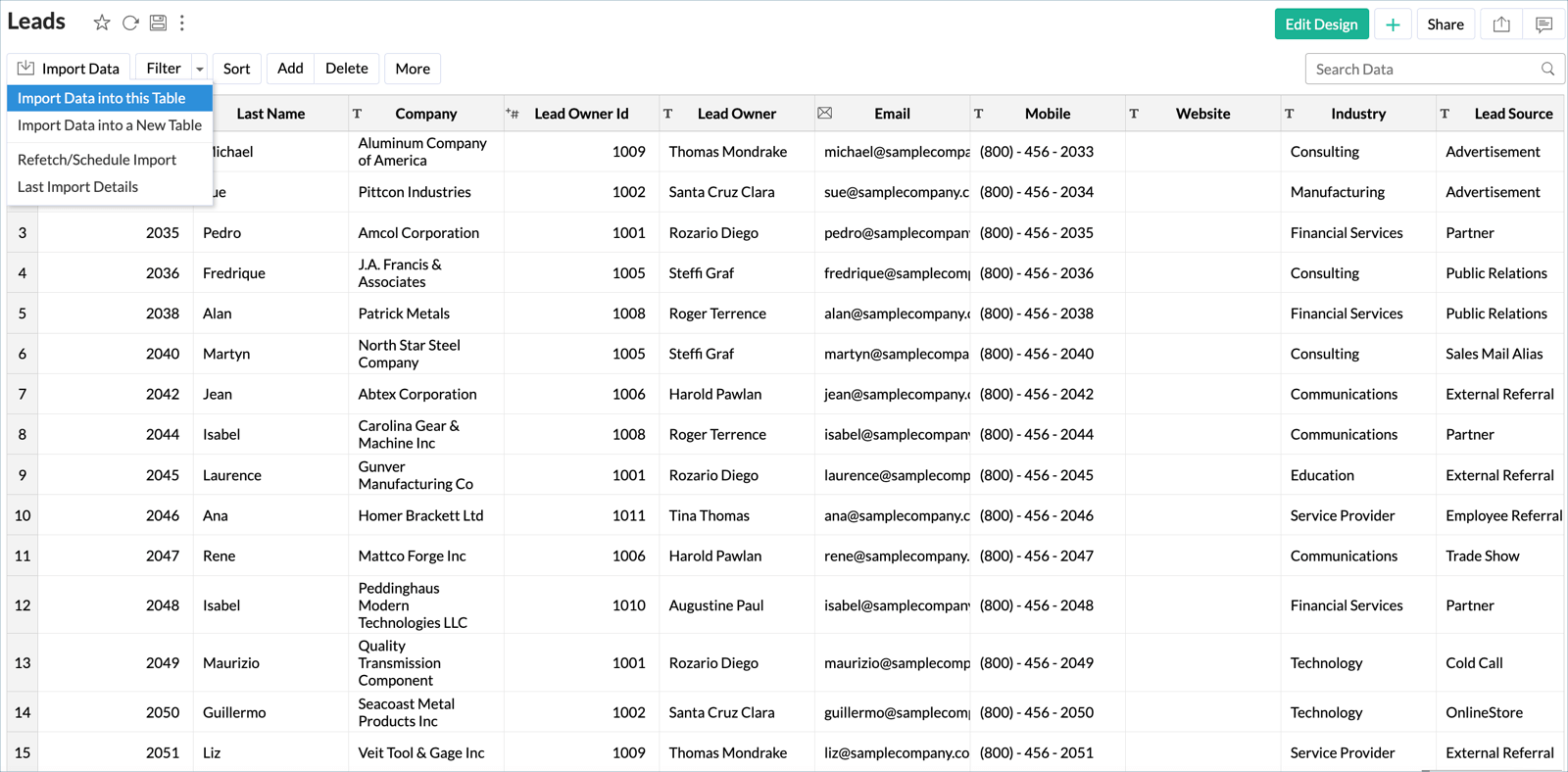Expand the Filter dropdown arrow
1568x772 pixels.
(200, 69)
